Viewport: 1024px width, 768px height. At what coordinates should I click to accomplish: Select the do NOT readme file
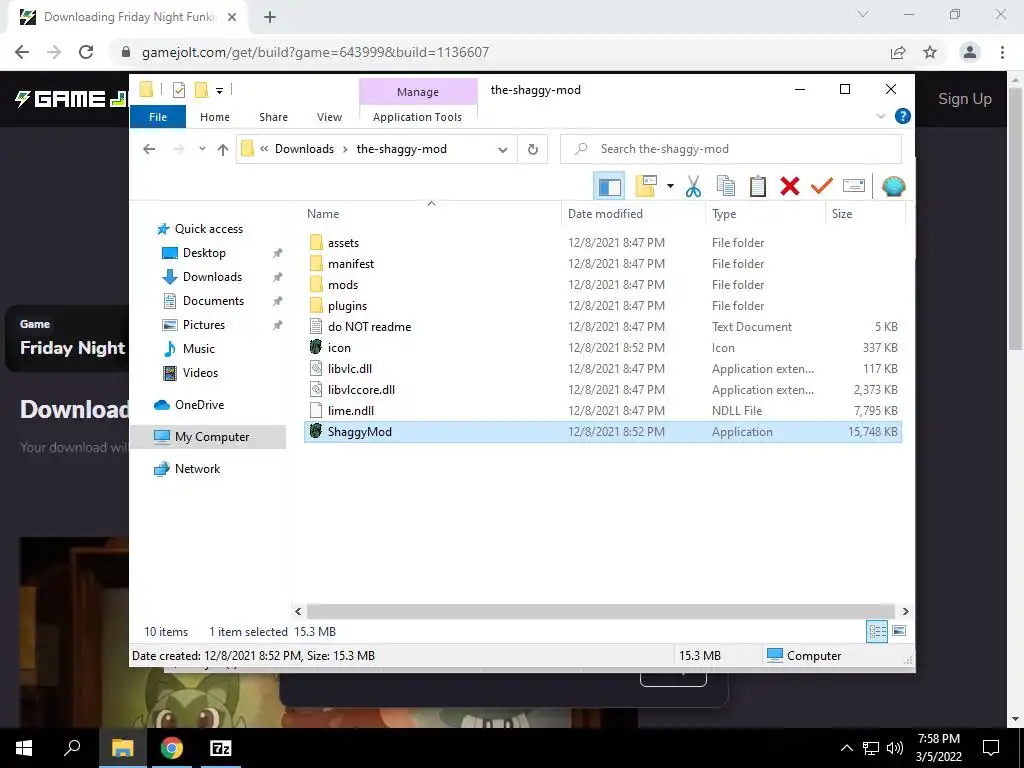pyautogui.click(x=602, y=327)
